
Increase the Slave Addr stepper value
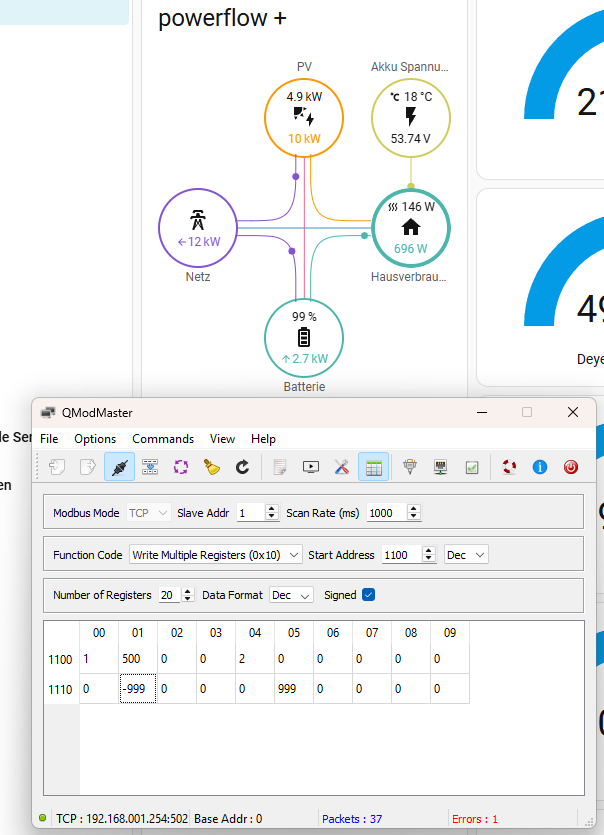[272, 509]
